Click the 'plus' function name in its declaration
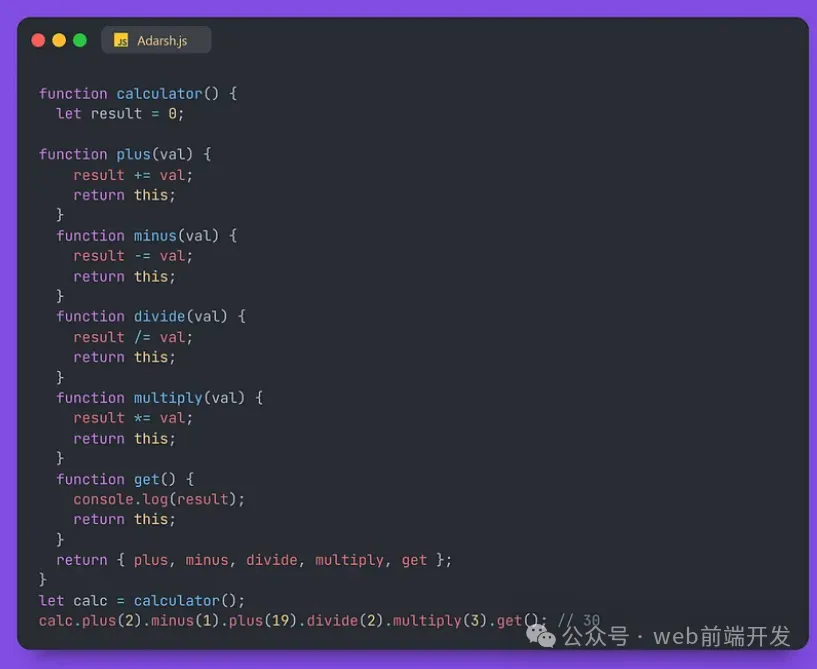Screen dimensions: 817x669 pyautogui.click(x=133, y=154)
